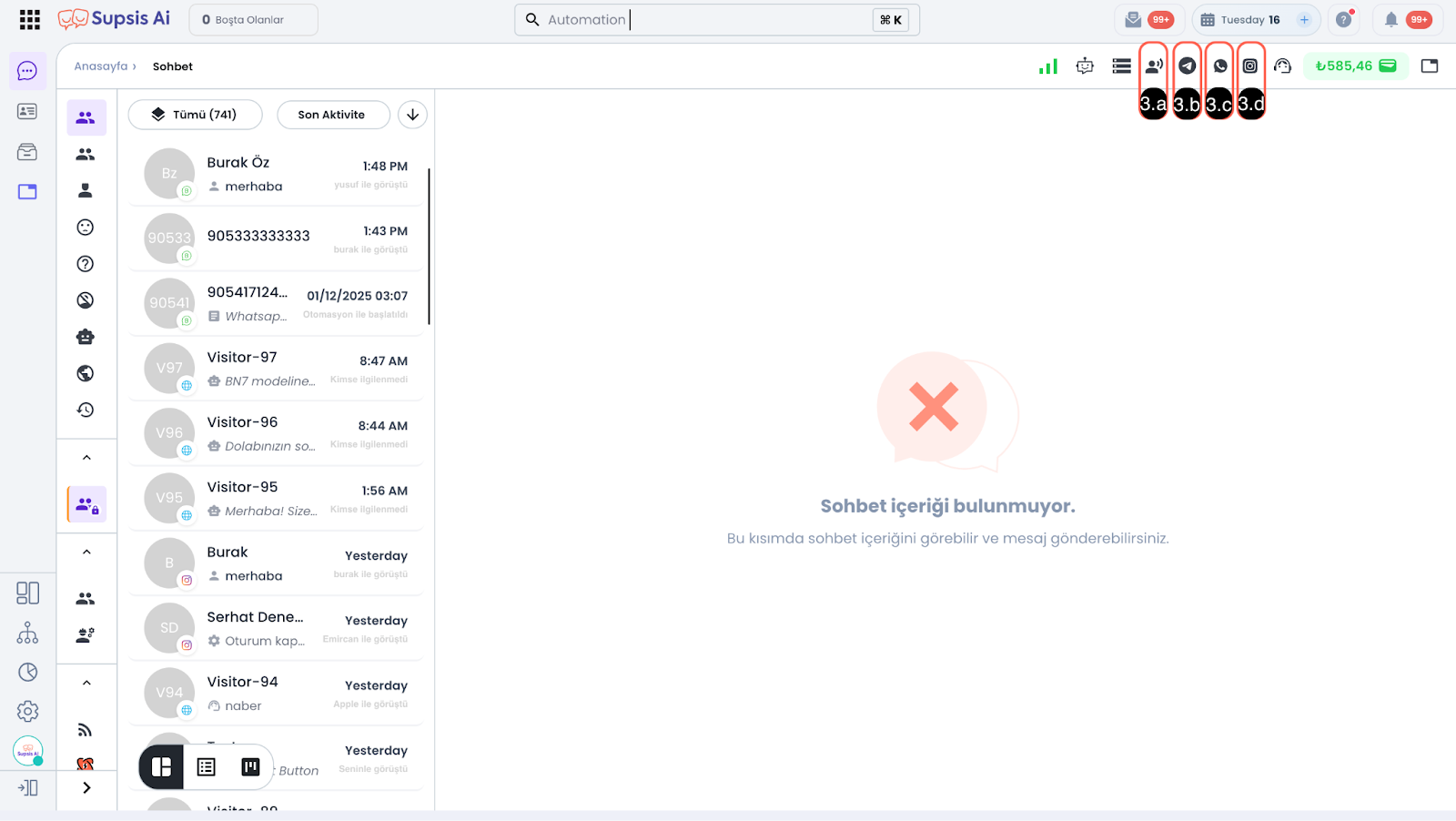1456x821 pixels.
Task: Click the WhatsApp channel icon
Action: (x=1219, y=66)
